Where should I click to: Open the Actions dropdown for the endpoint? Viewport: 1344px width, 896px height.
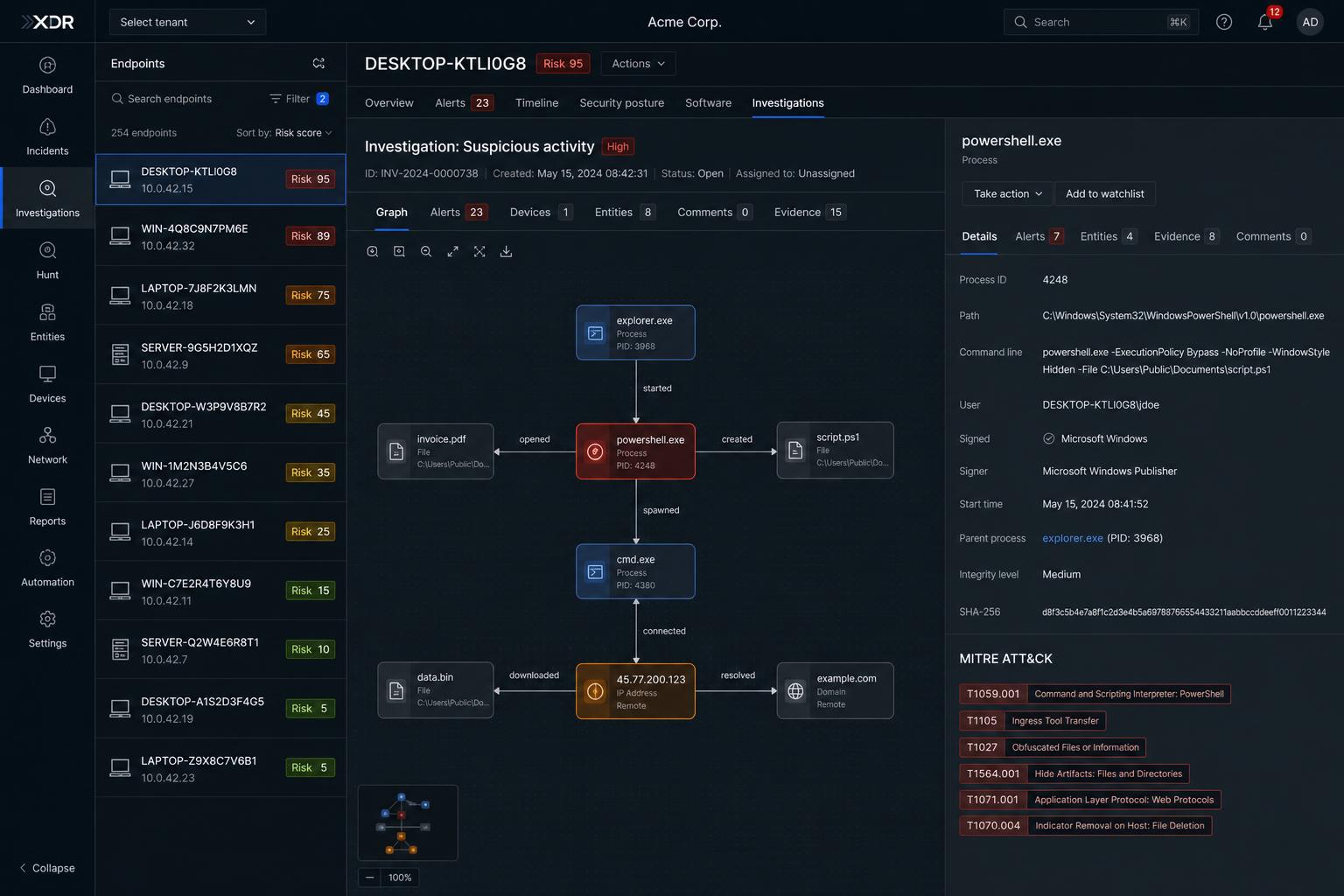pyautogui.click(x=638, y=63)
